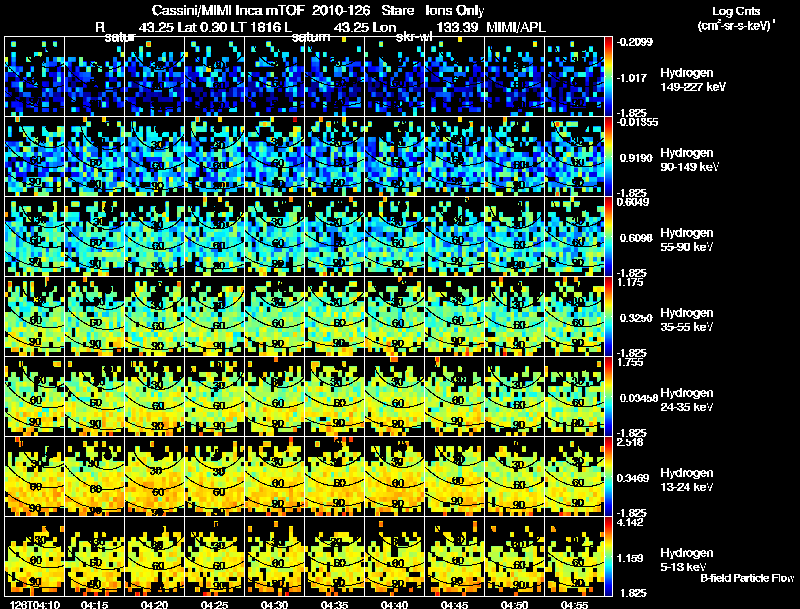The width and height of the screenshot is (800, 609).
Task: Click the (cm²-sr-s-keV) units label
Action: (x=737, y=25)
